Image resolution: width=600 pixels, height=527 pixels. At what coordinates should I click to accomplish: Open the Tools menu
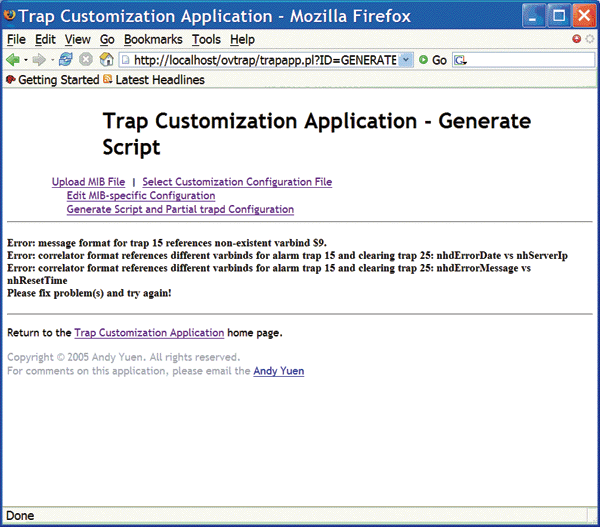coord(206,39)
